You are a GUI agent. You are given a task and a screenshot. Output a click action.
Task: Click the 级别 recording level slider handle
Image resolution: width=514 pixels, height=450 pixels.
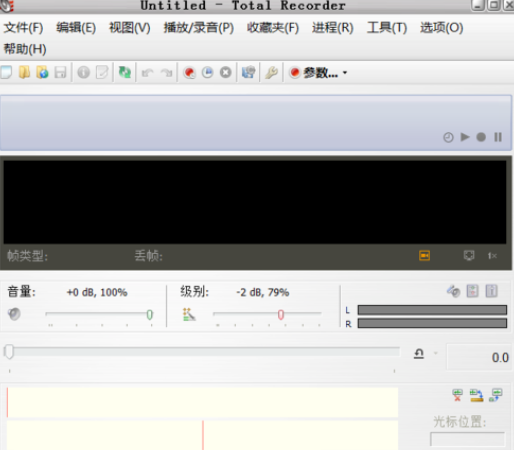pyautogui.click(x=281, y=314)
